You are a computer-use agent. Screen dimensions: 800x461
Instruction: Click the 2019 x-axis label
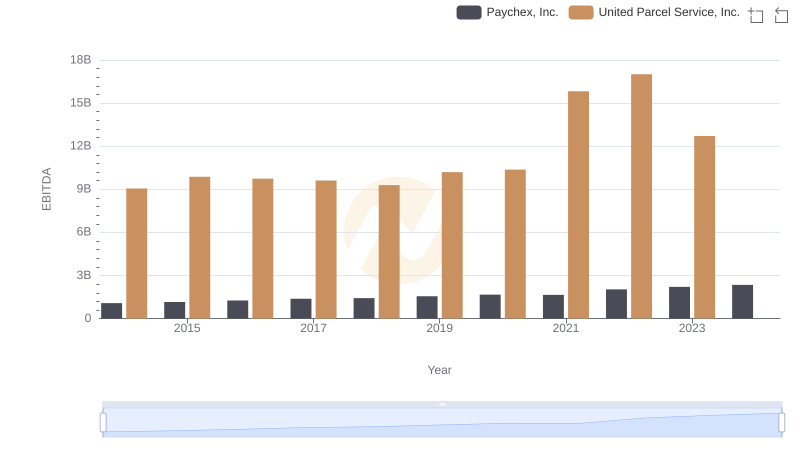click(439, 328)
